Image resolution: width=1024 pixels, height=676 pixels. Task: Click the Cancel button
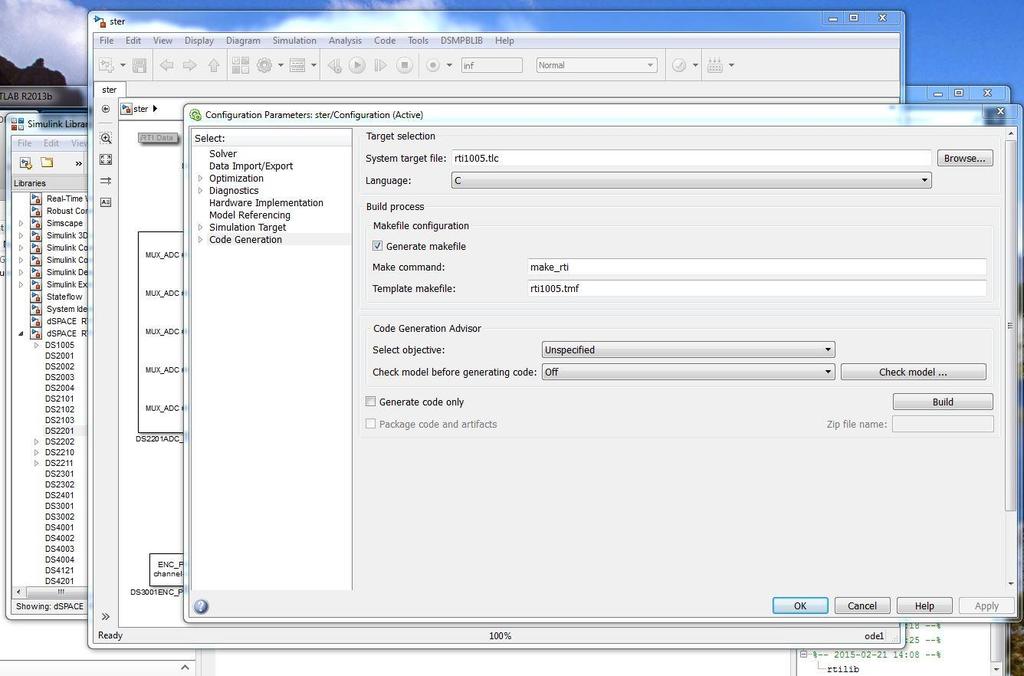tap(862, 605)
